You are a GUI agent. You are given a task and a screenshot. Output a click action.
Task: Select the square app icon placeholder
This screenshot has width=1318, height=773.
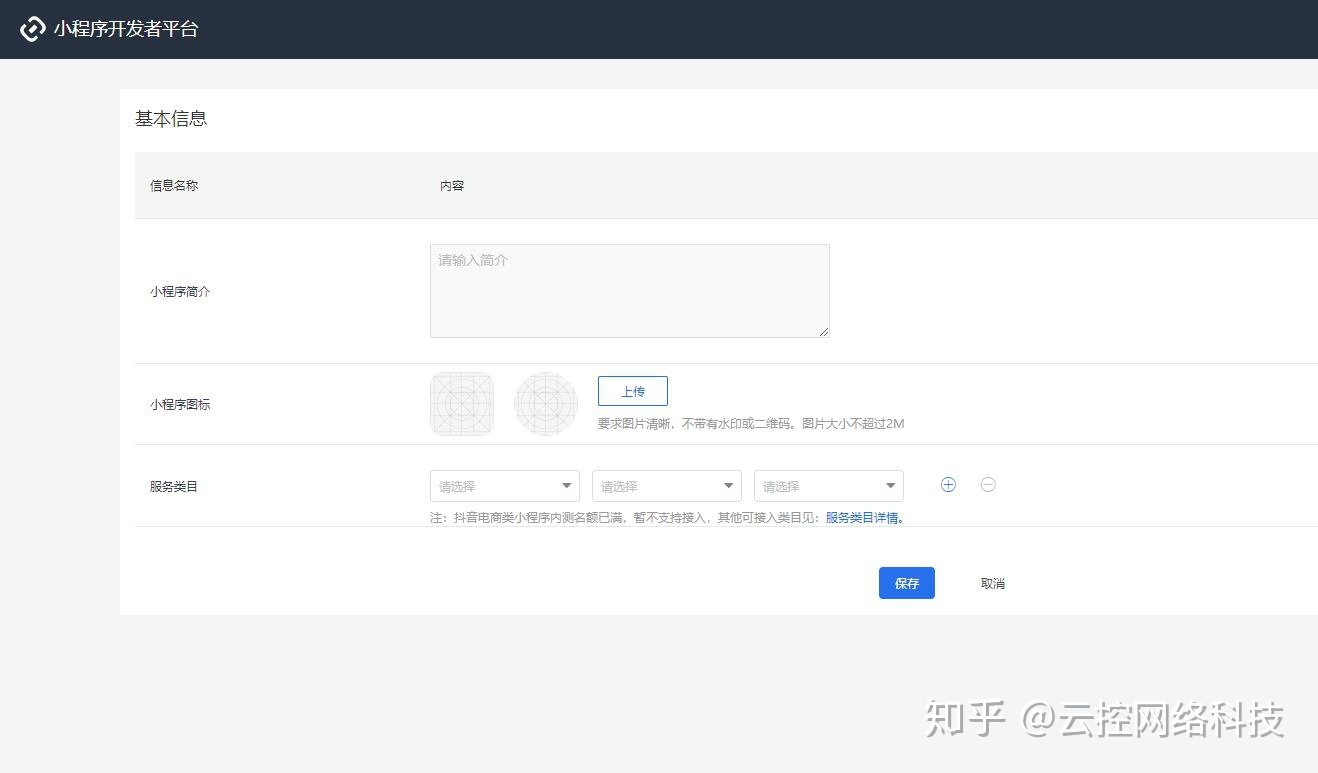point(462,404)
